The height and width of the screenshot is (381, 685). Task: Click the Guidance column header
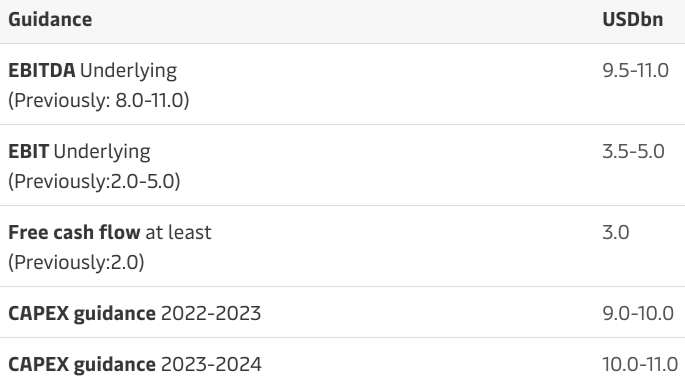[x=50, y=20]
